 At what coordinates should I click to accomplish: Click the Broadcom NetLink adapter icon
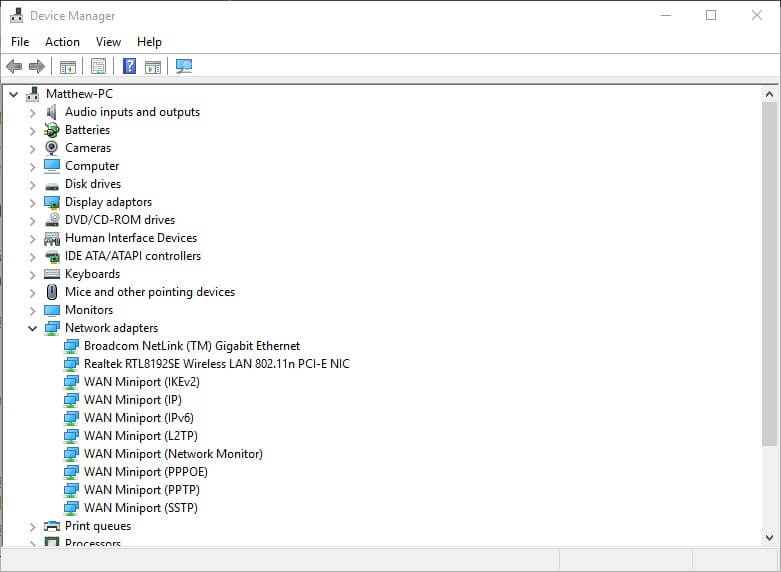click(71, 346)
